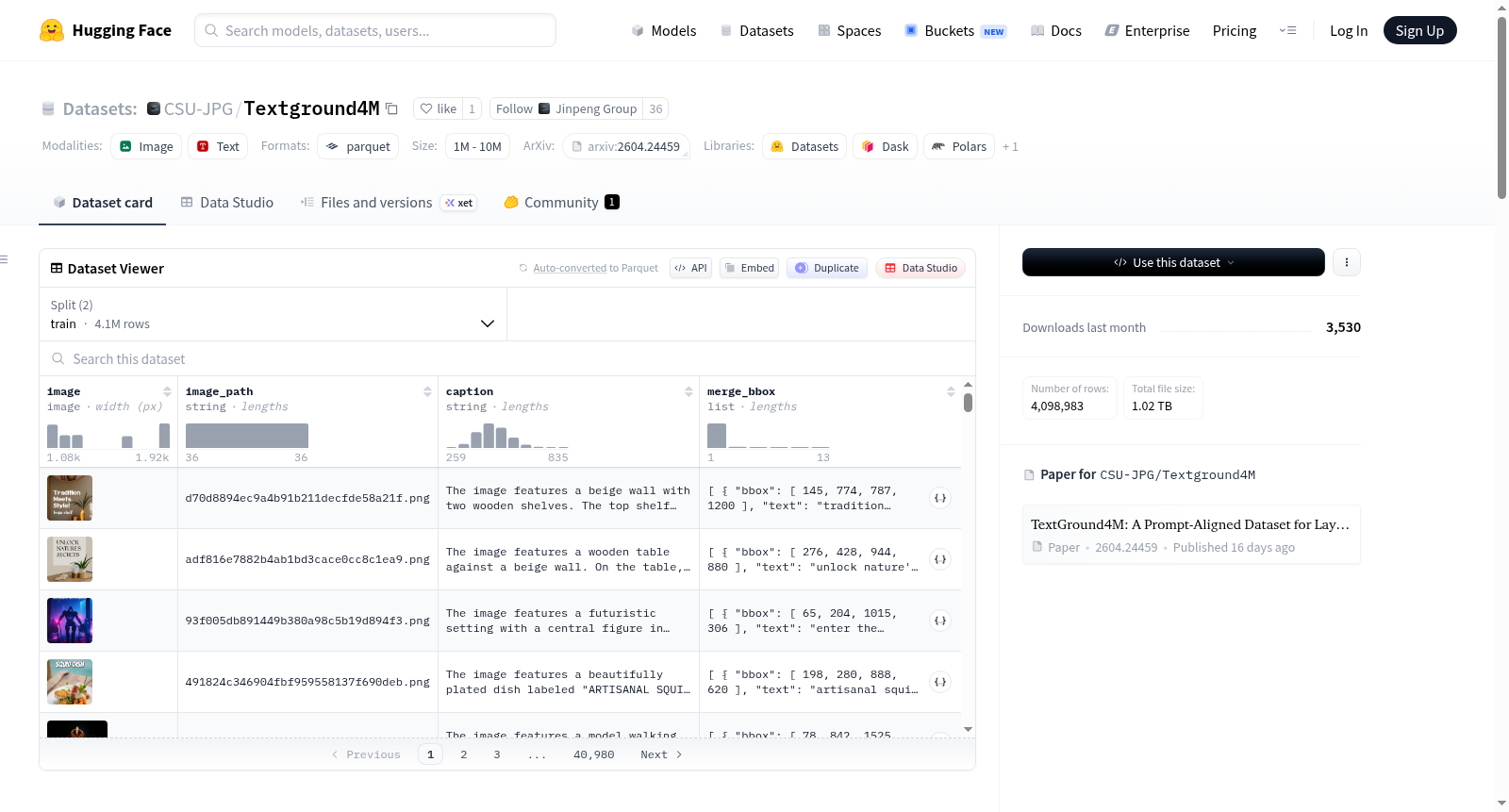The height and width of the screenshot is (812, 1509).
Task: Go to the Next page of rows
Action: click(661, 754)
